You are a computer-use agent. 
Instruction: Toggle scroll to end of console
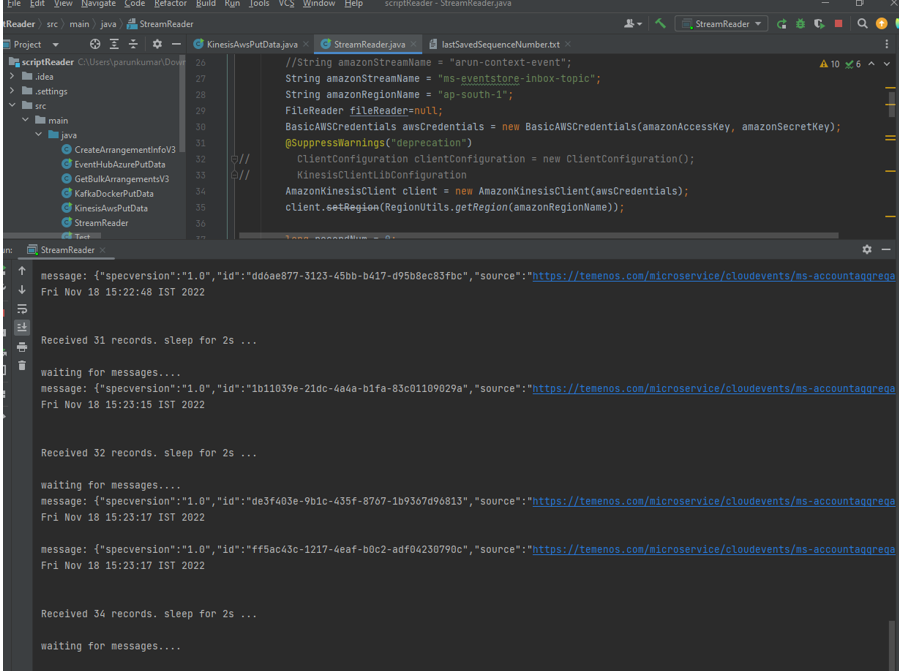pyautogui.click(x=22, y=328)
